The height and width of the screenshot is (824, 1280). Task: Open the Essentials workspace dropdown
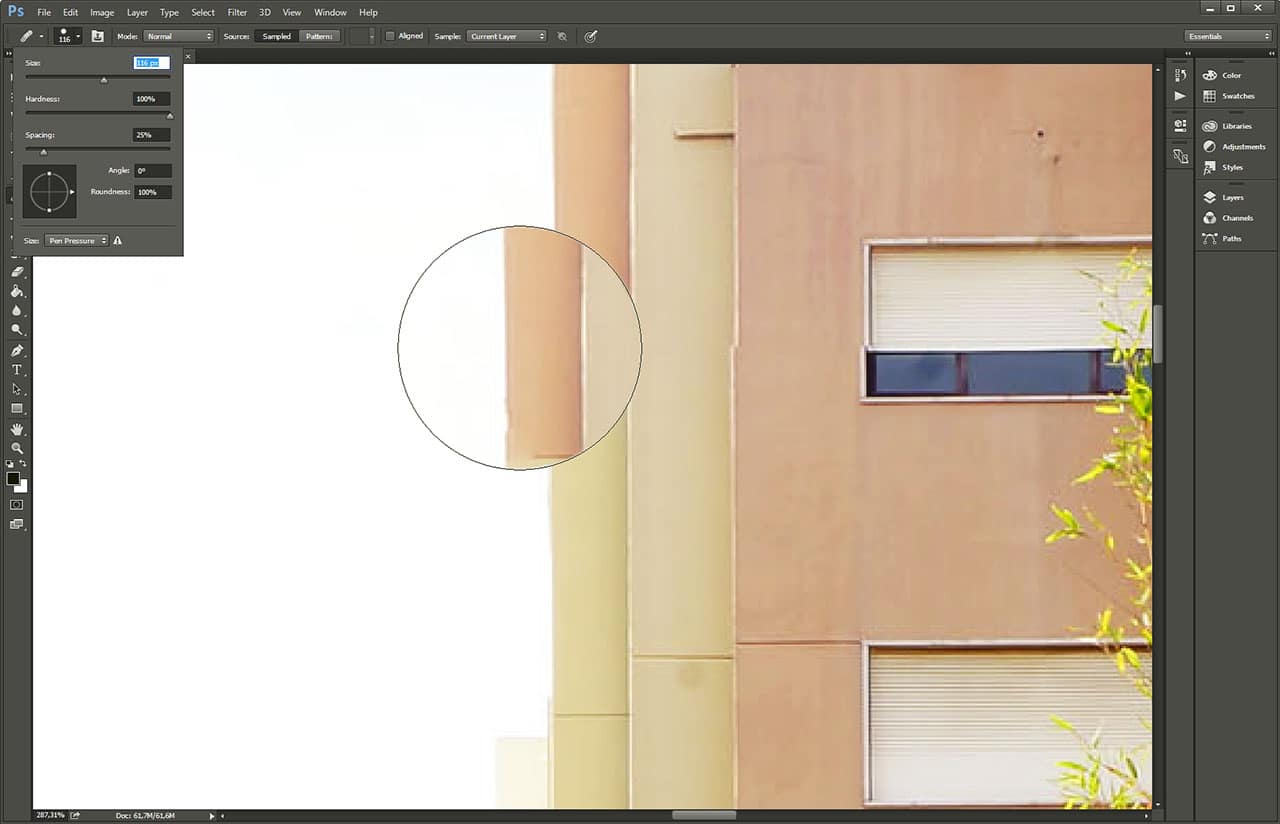point(1228,36)
